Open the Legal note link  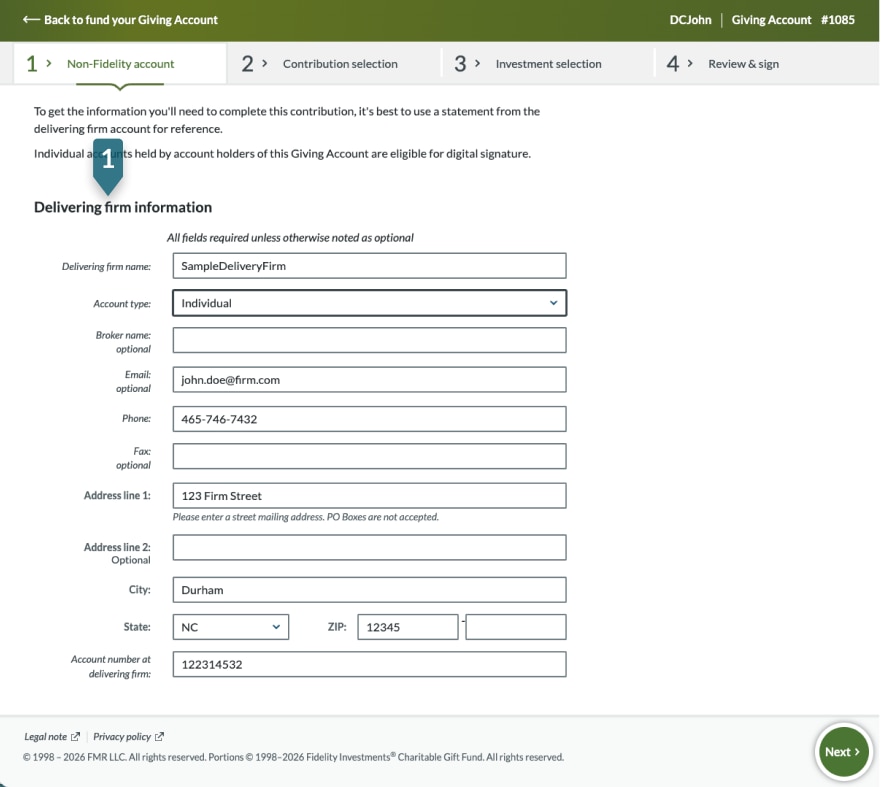46,736
